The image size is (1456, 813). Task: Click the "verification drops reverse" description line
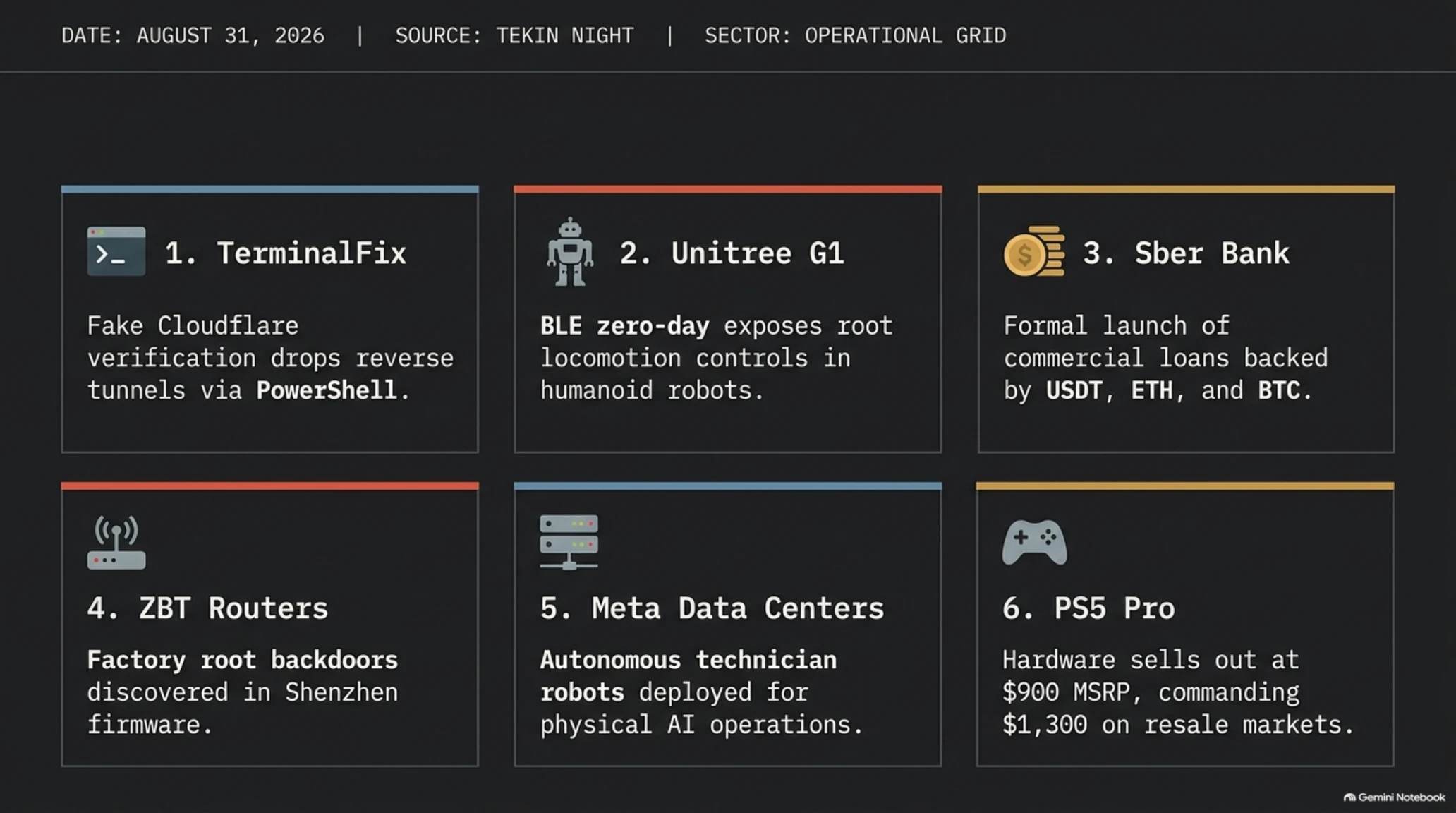click(270, 358)
